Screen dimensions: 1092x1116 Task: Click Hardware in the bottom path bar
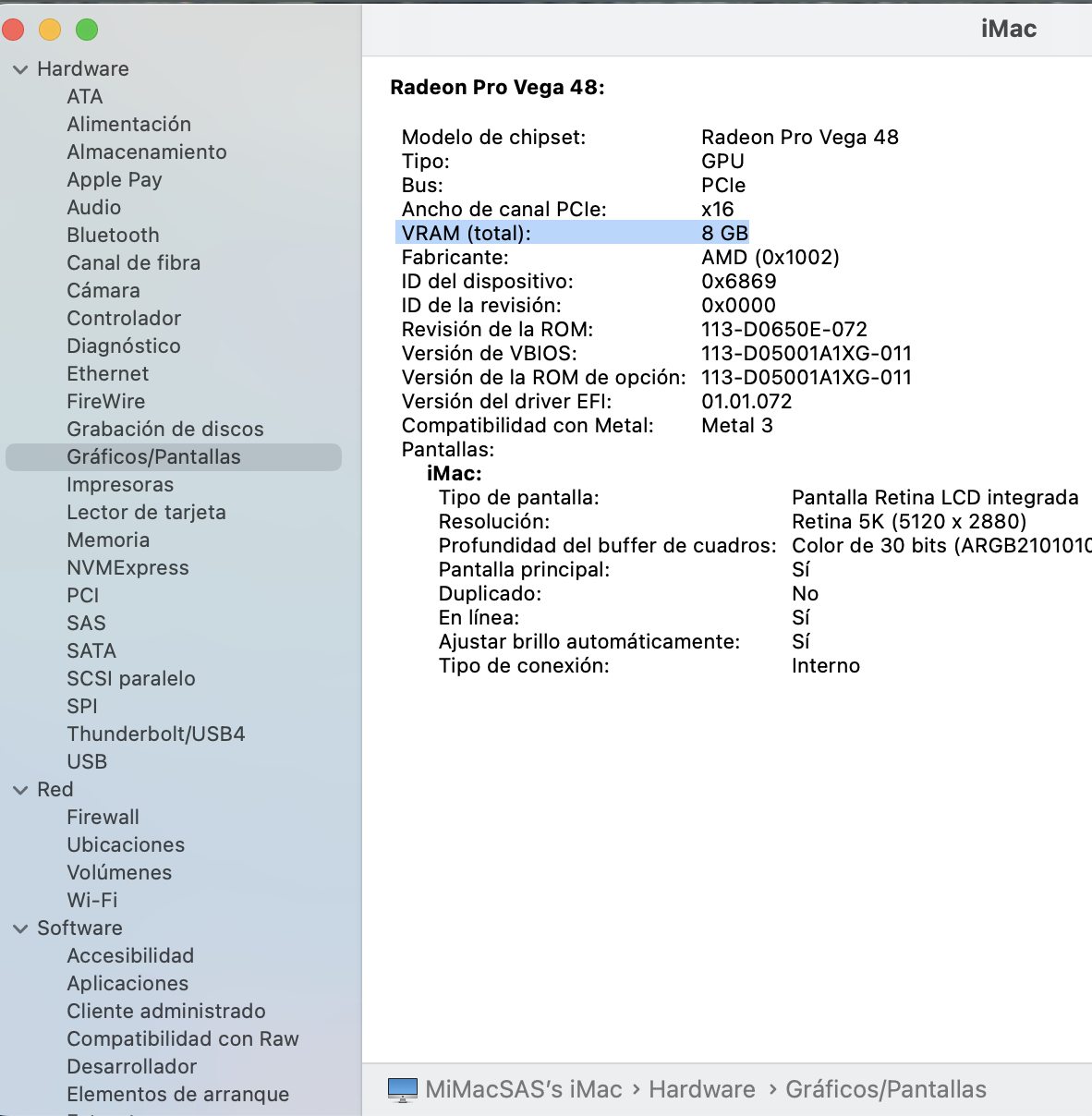[x=702, y=1089]
